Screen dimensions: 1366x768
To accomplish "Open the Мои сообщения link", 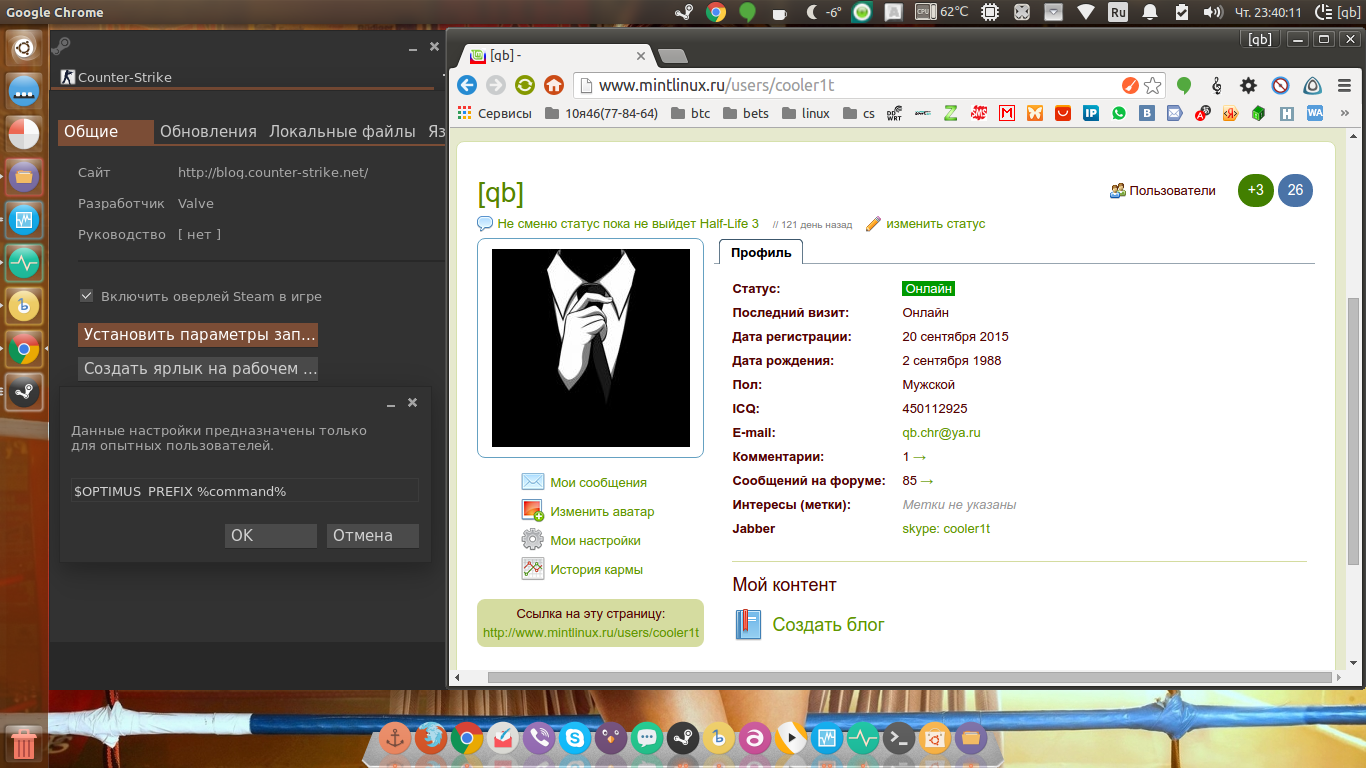I will pyautogui.click(x=598, y=482).
